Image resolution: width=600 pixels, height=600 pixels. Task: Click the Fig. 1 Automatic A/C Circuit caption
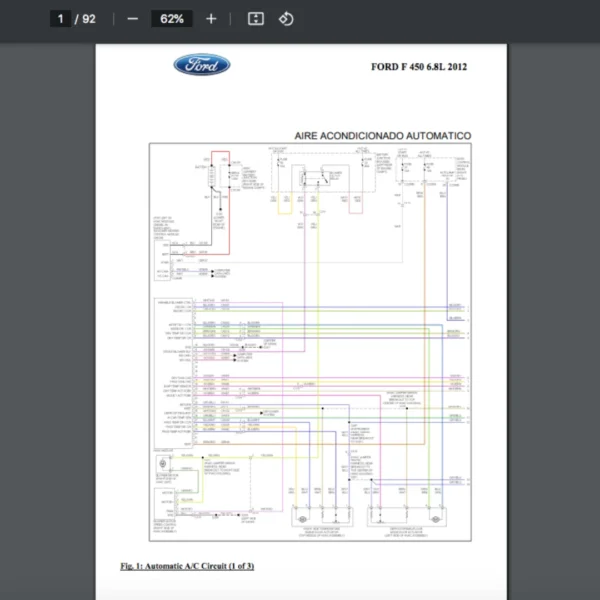(x=187, y=566)
